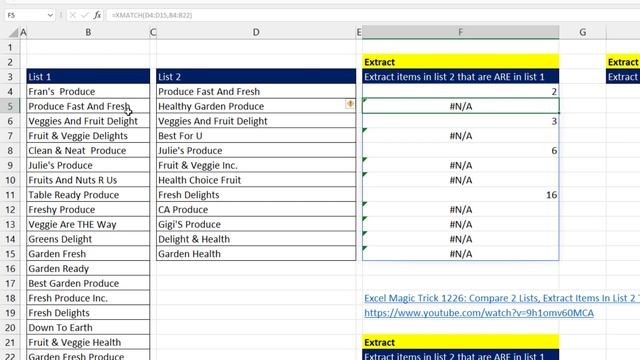
Task: Click the Select All corner triangle
Action: pos(13,32)
